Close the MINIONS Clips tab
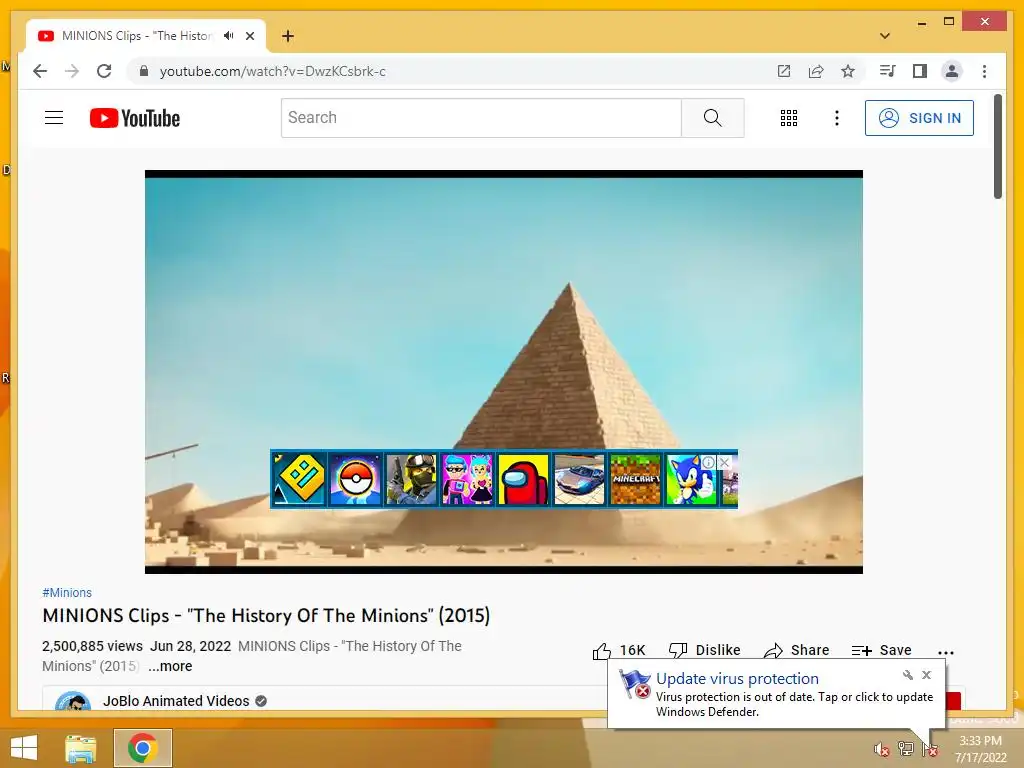 click(249, 36)
